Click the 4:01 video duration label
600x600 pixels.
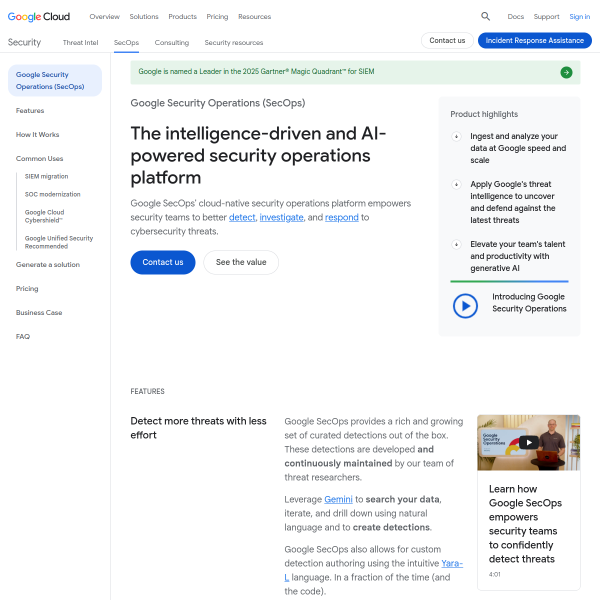(494, 574)
